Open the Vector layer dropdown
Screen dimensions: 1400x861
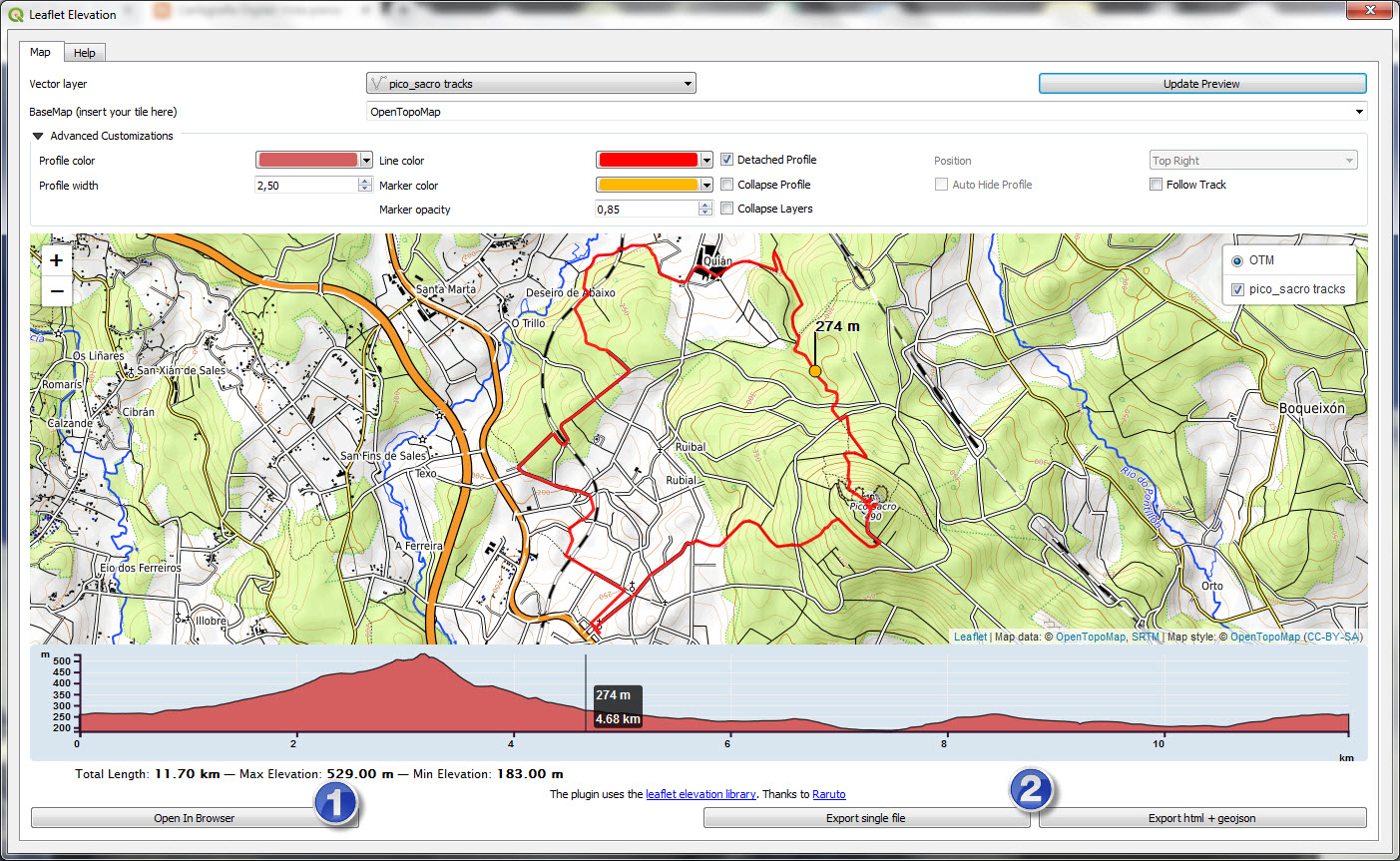[531, 84]
